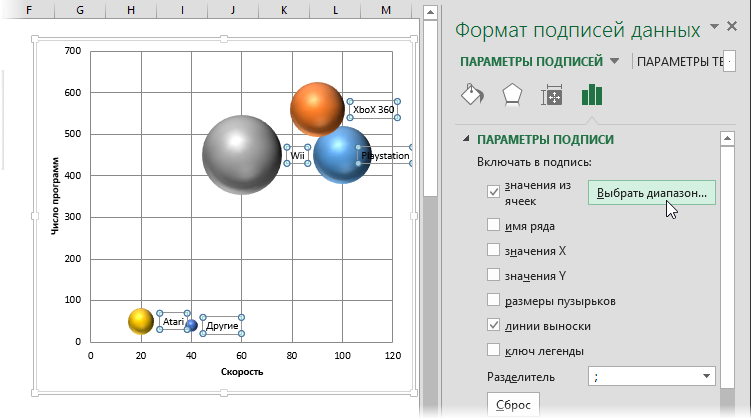This screenshot has width=751, height=419.
Task: Open the Effects pentagon icon
Action: (512, 95)
